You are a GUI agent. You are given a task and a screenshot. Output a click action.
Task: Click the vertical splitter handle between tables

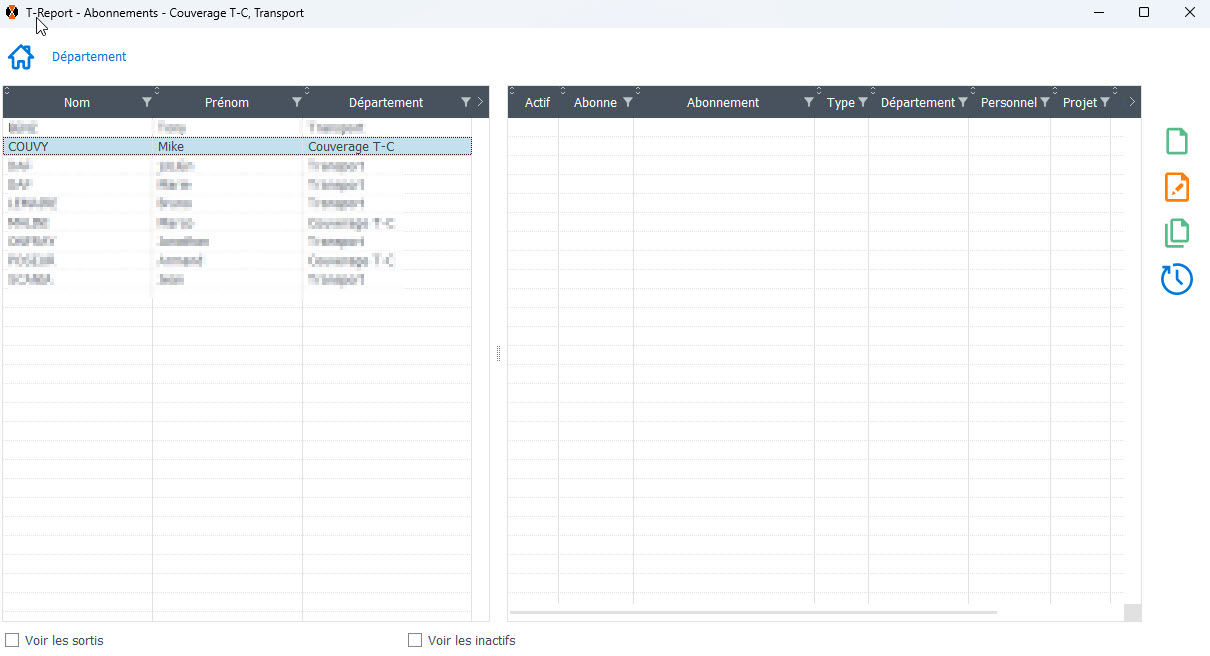498,353
